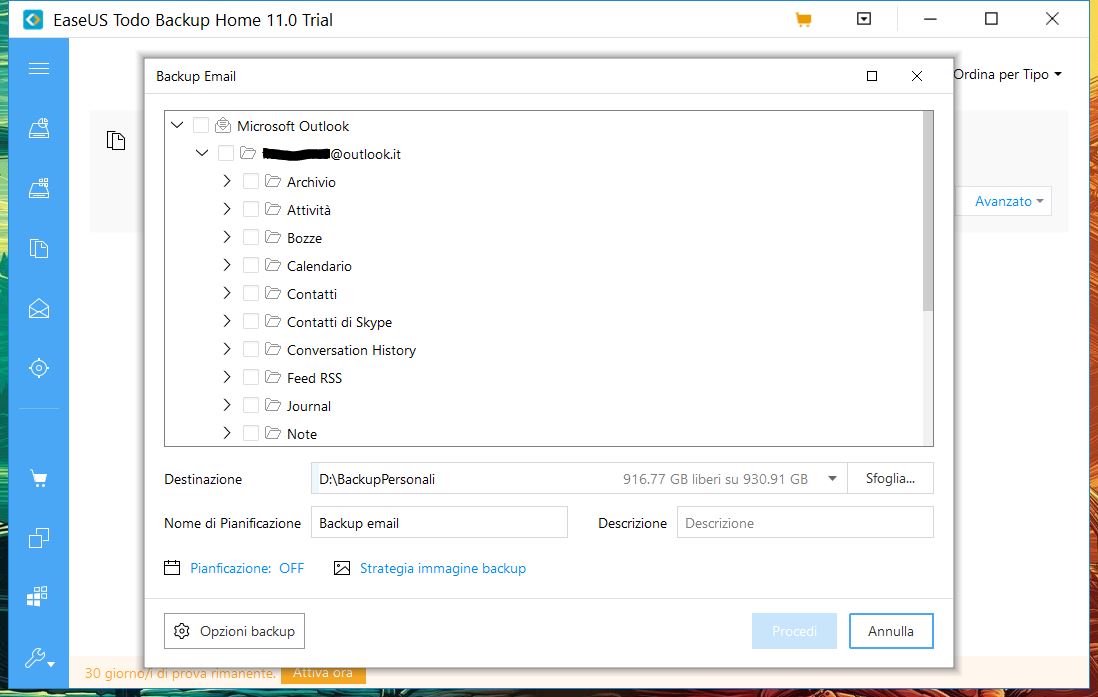Expand the Contatti folder
Screen dimensions: 1098x697
click(227, 293)
